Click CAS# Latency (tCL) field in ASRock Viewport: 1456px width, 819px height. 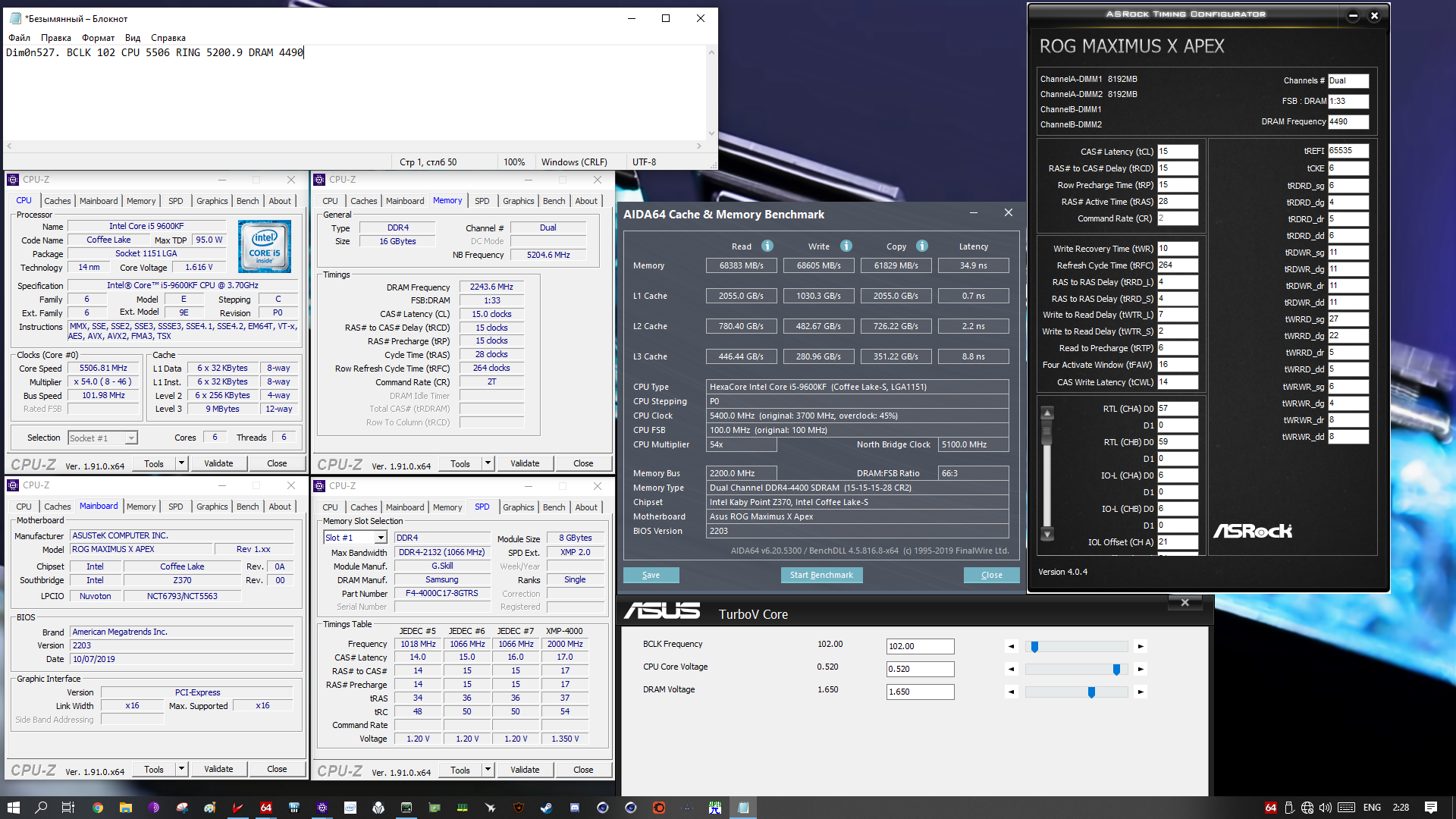[x=1177, y=152]
